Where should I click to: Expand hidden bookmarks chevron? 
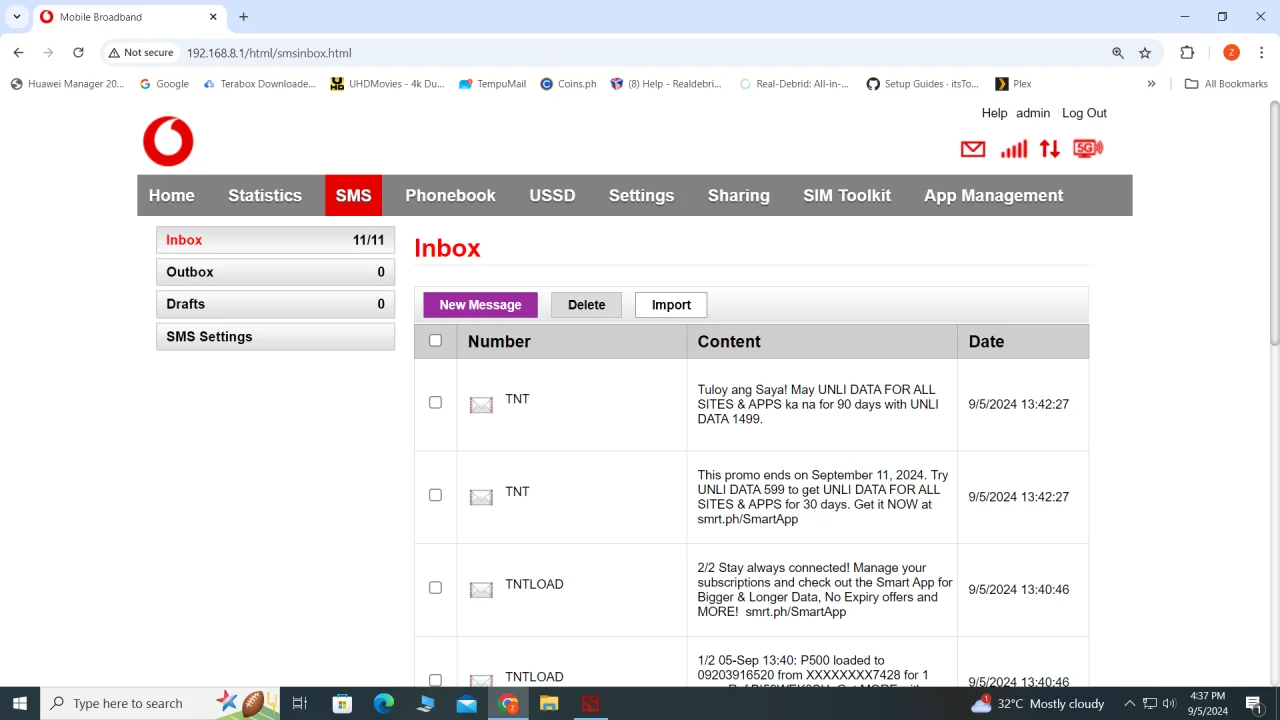click(1151, 84)
